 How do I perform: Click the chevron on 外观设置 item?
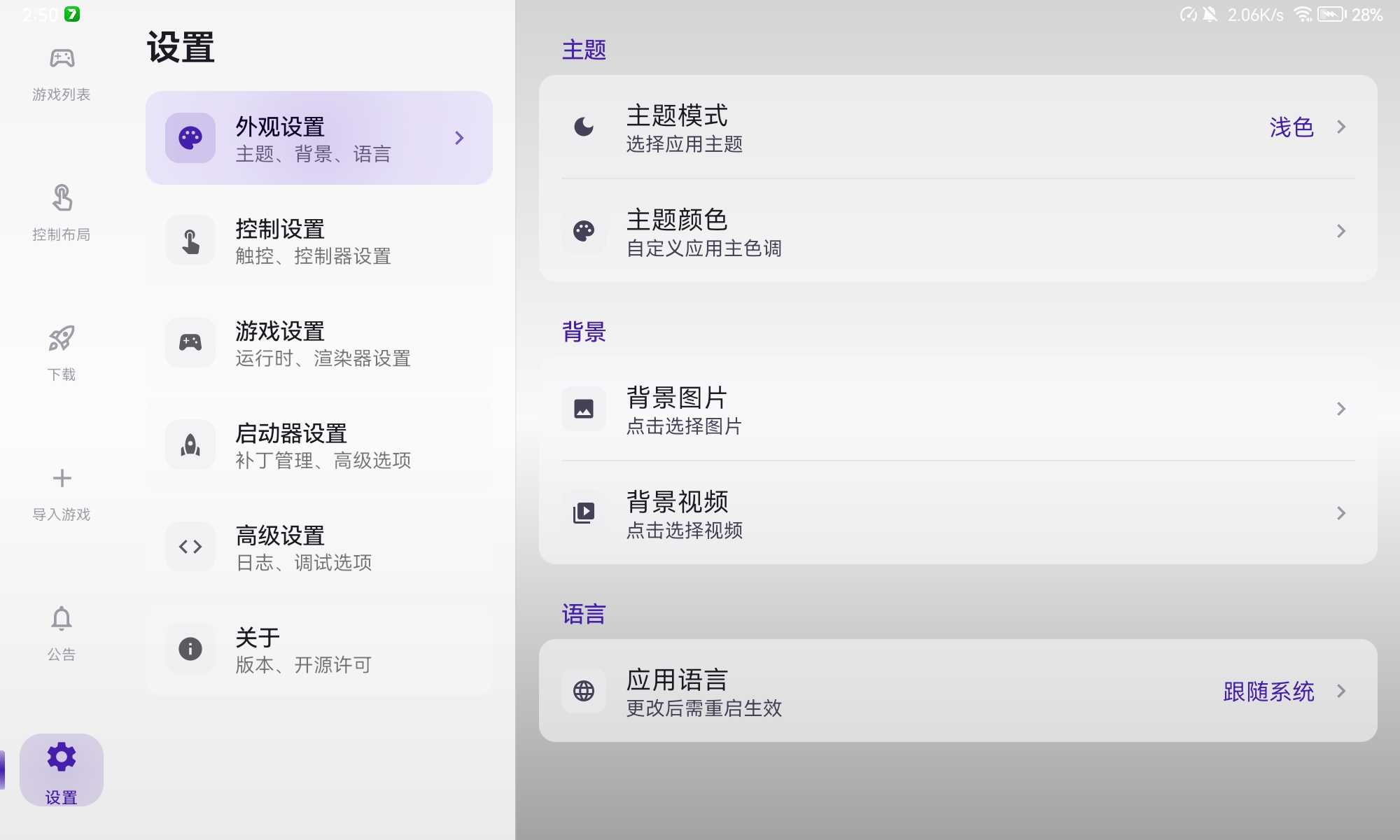(459, 138)
